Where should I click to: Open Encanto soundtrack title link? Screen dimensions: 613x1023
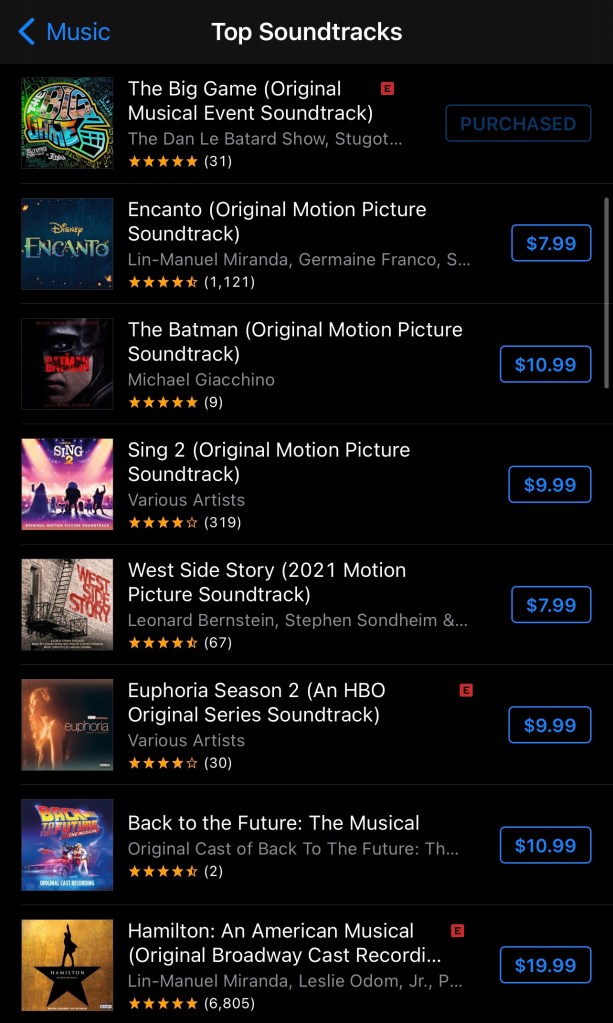[x=277, y=221]
